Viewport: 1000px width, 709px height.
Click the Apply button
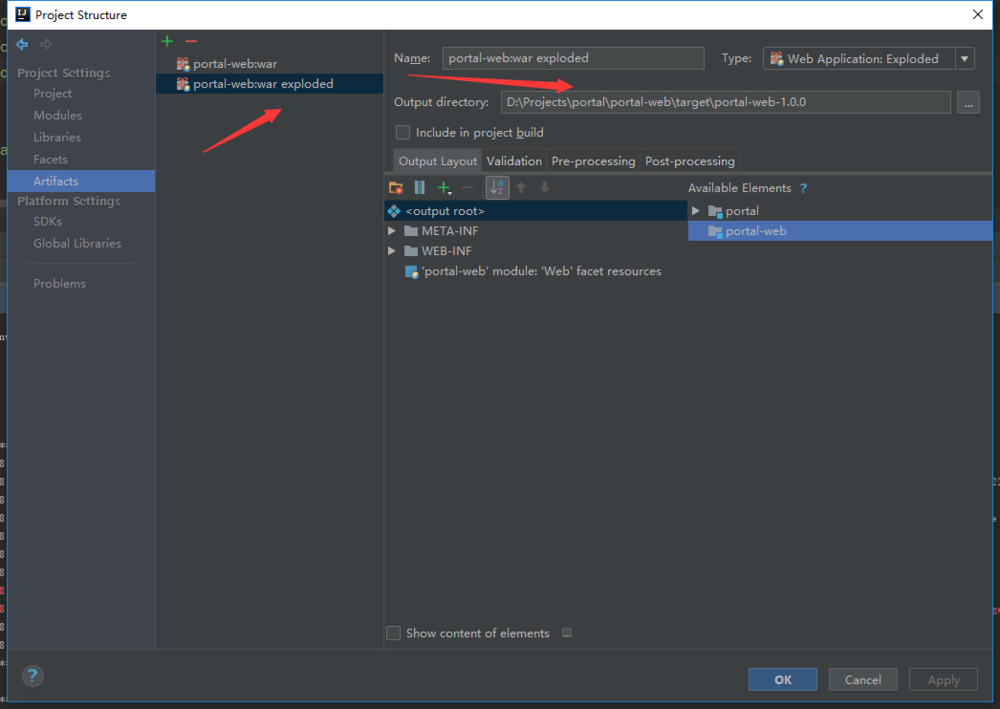943,680
